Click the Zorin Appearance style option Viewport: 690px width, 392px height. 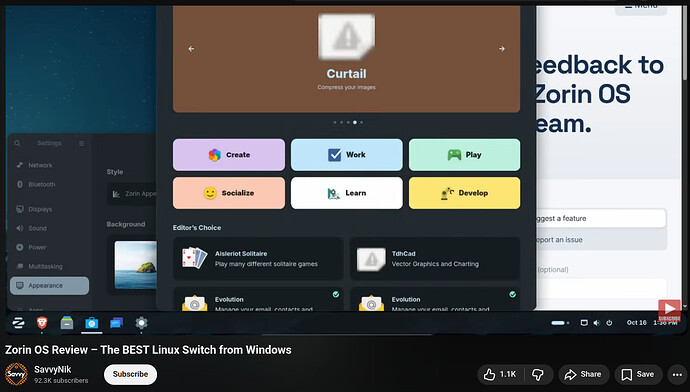point(132,194)
